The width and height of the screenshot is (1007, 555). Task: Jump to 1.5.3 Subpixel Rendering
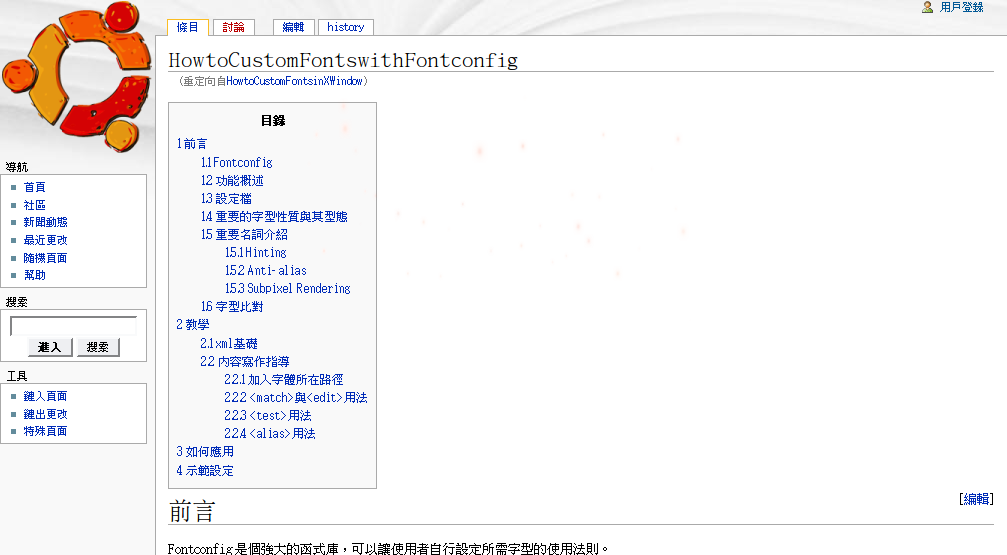(x=288, y=288)
